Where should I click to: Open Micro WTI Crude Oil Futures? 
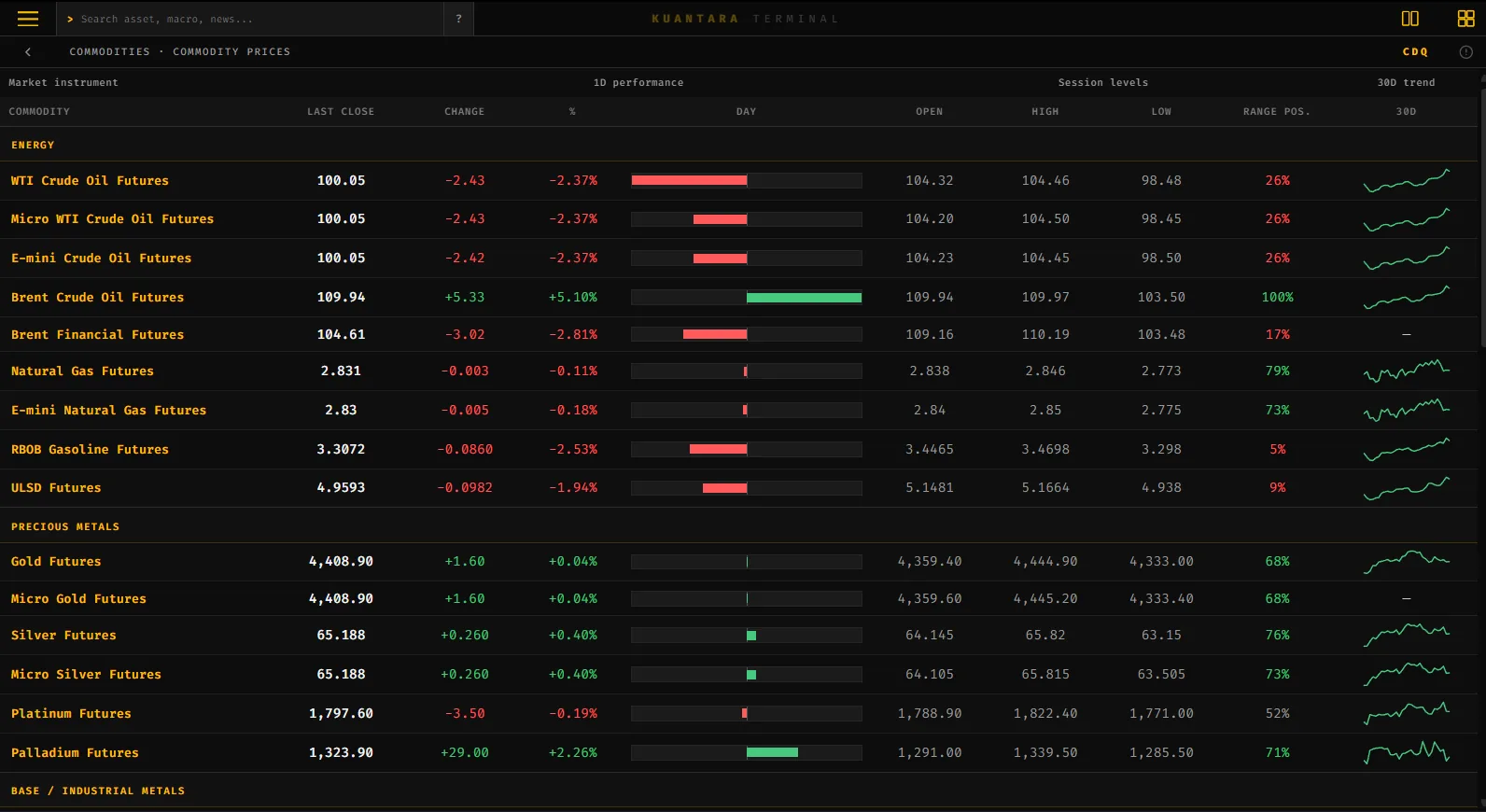tap(112, 219)
